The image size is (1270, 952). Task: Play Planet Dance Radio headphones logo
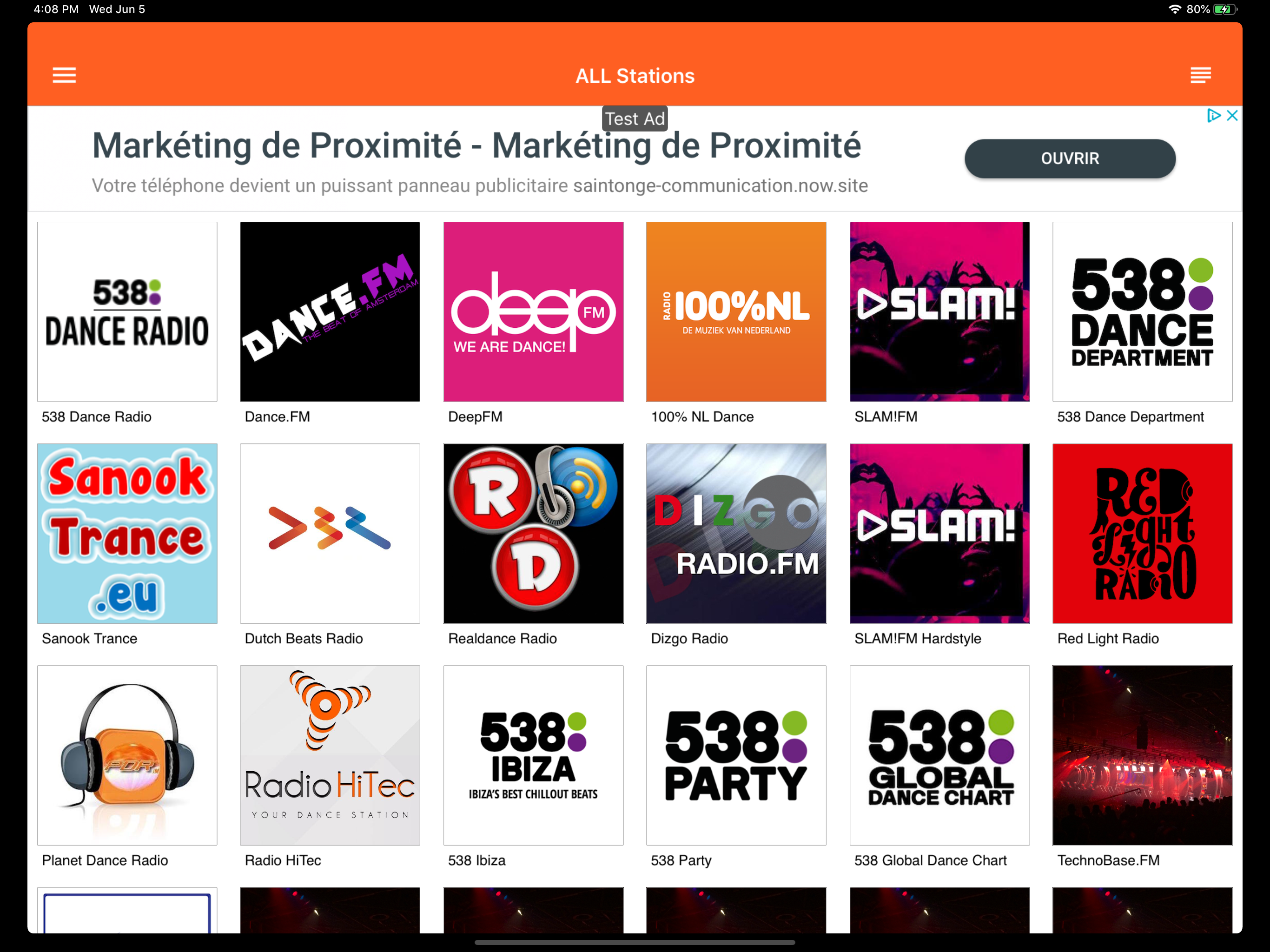(127, 755)
